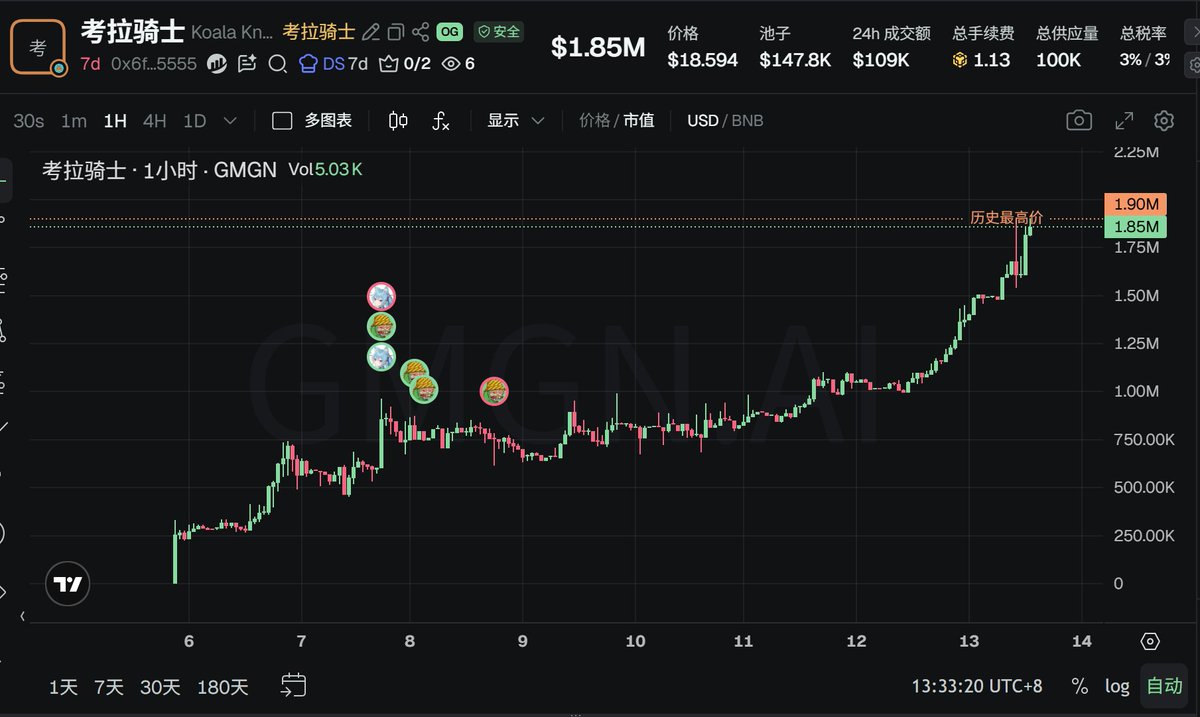The width and height of the screenshot is (1200, 717).
Task: Click the search magnifier icon under token name
Action: click(278, 64)
